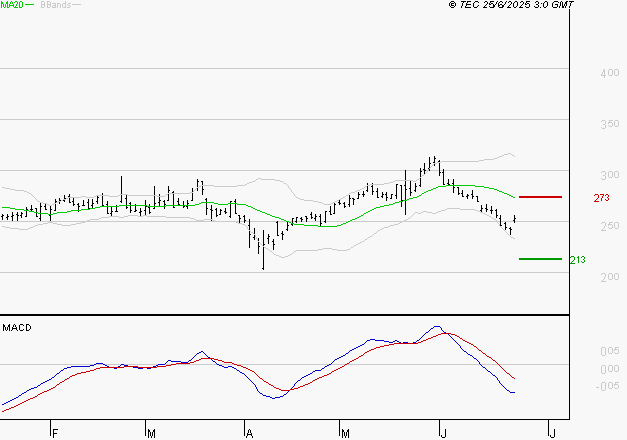This screenshot has width=627, height=440.
Task: Click the final J (July) month label
Action: 552,433
